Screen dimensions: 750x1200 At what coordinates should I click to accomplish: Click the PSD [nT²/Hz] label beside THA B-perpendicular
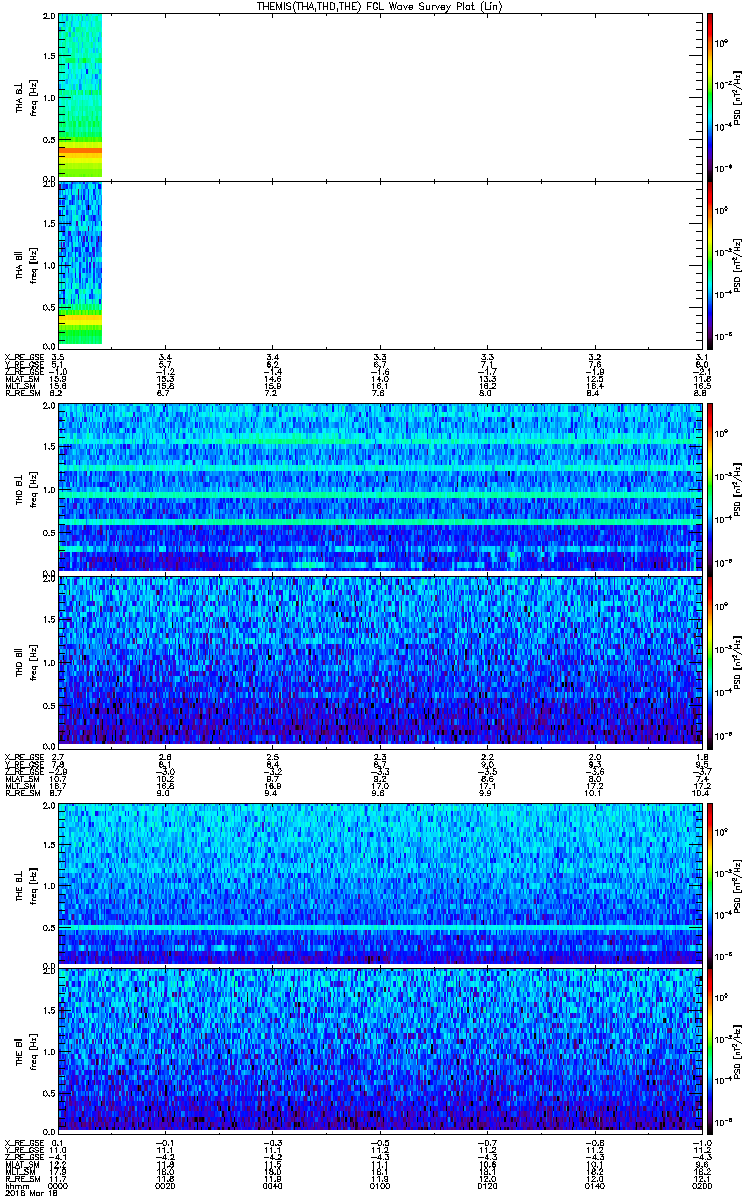(737, 96)
